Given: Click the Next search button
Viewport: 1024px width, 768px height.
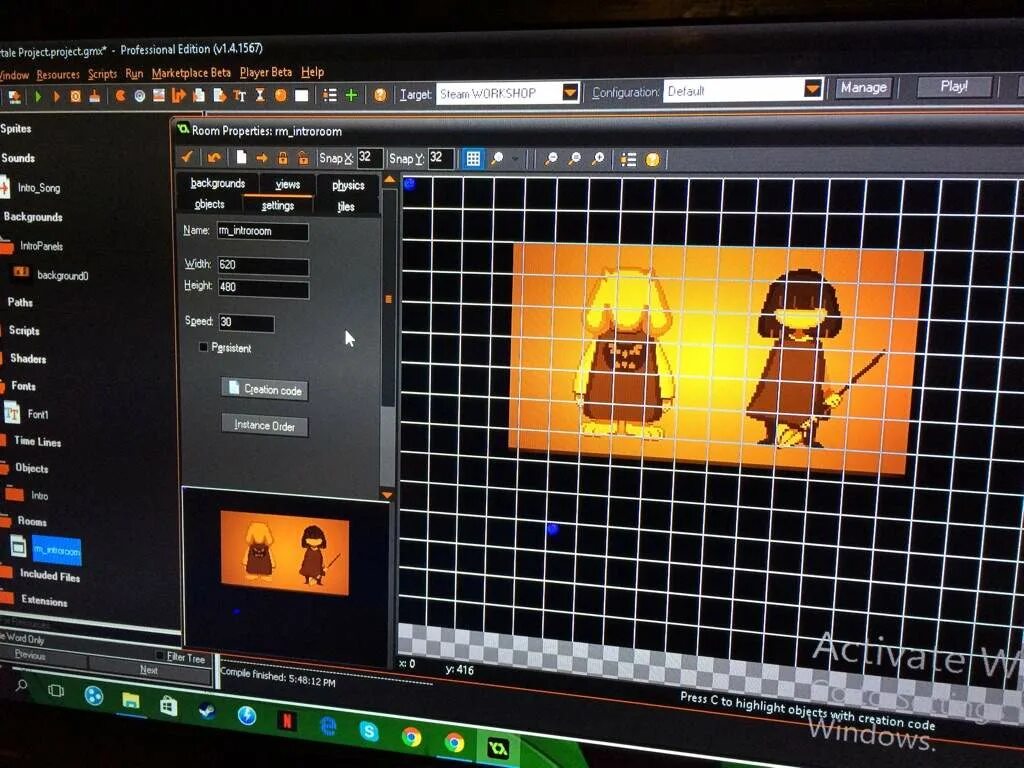Looking at the screenshot, I should click(x=149, y=670).
